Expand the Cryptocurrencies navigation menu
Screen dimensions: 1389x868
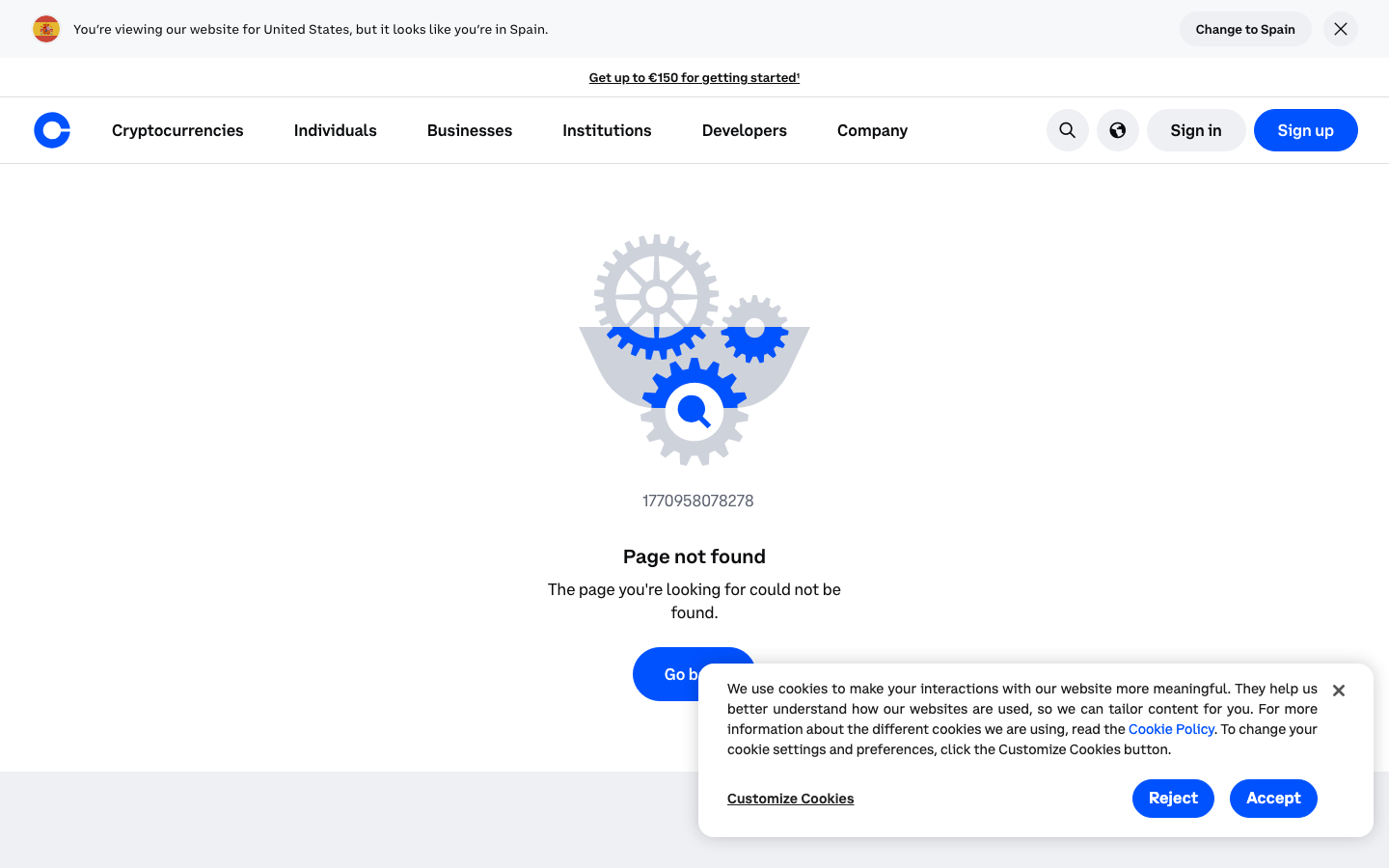(177, 130)
